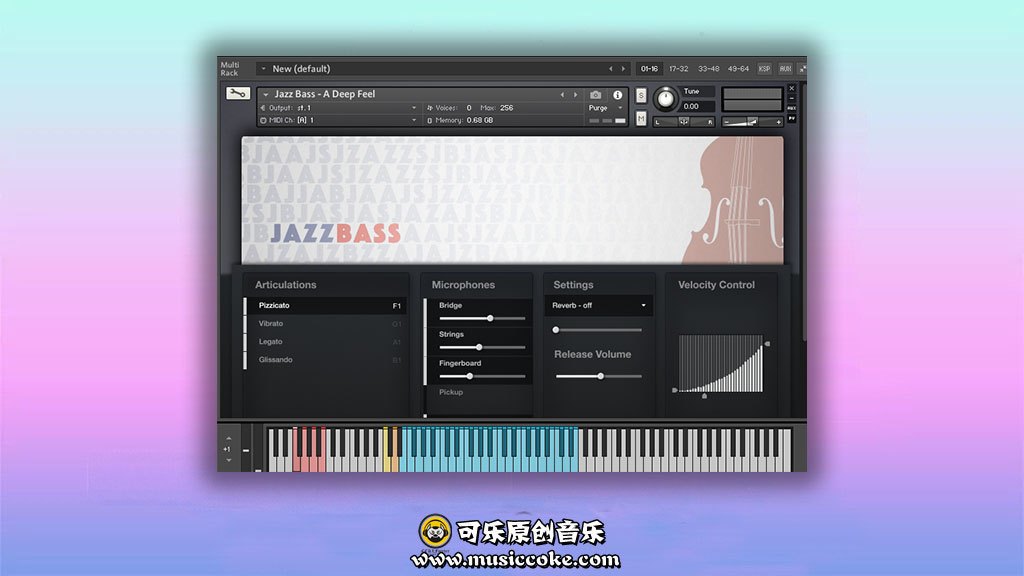Select the Vibrato articulation
This screenshot has height=576, width=1024.
271,324
